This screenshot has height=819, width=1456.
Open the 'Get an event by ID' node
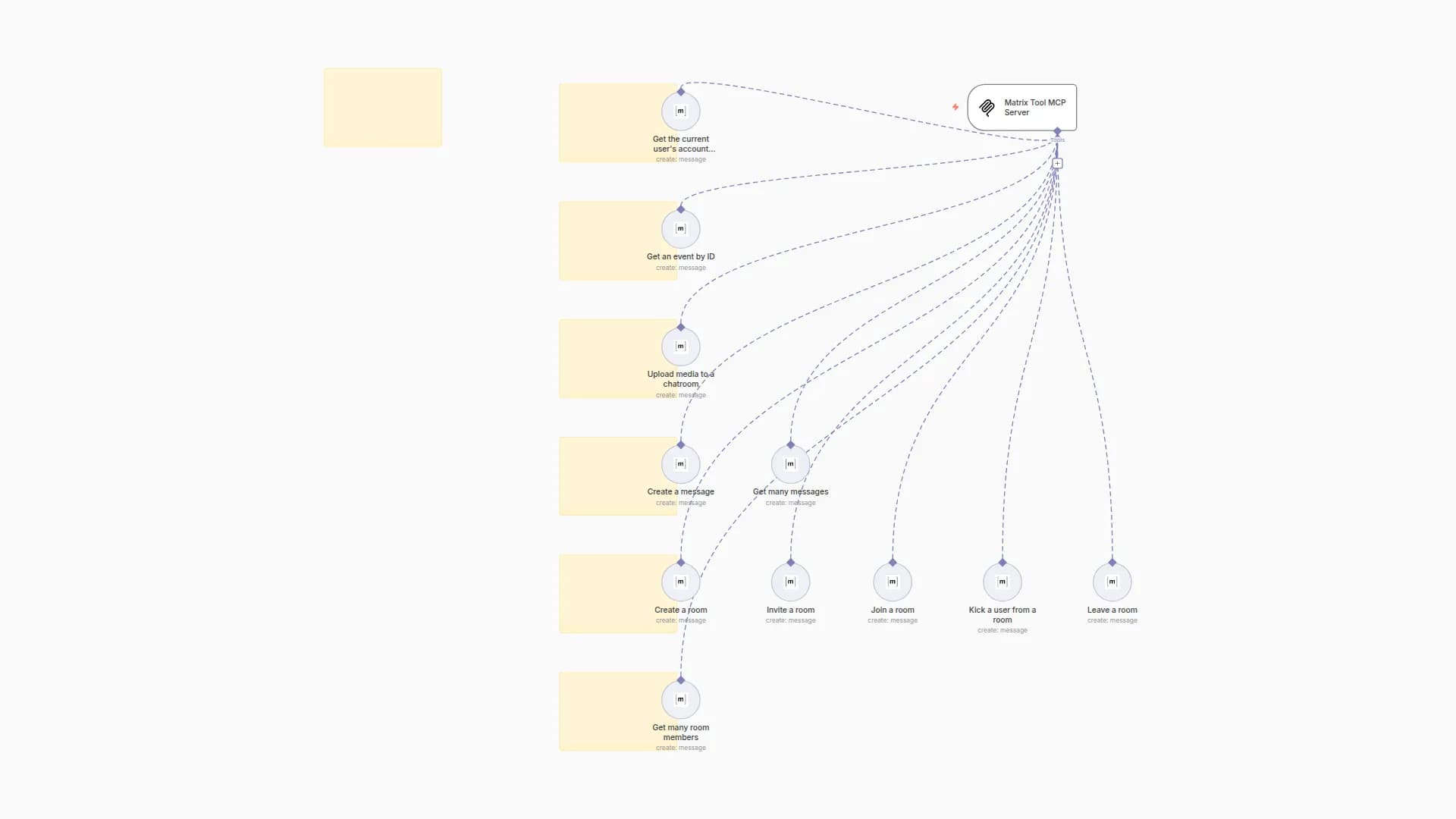click(680, 229)
